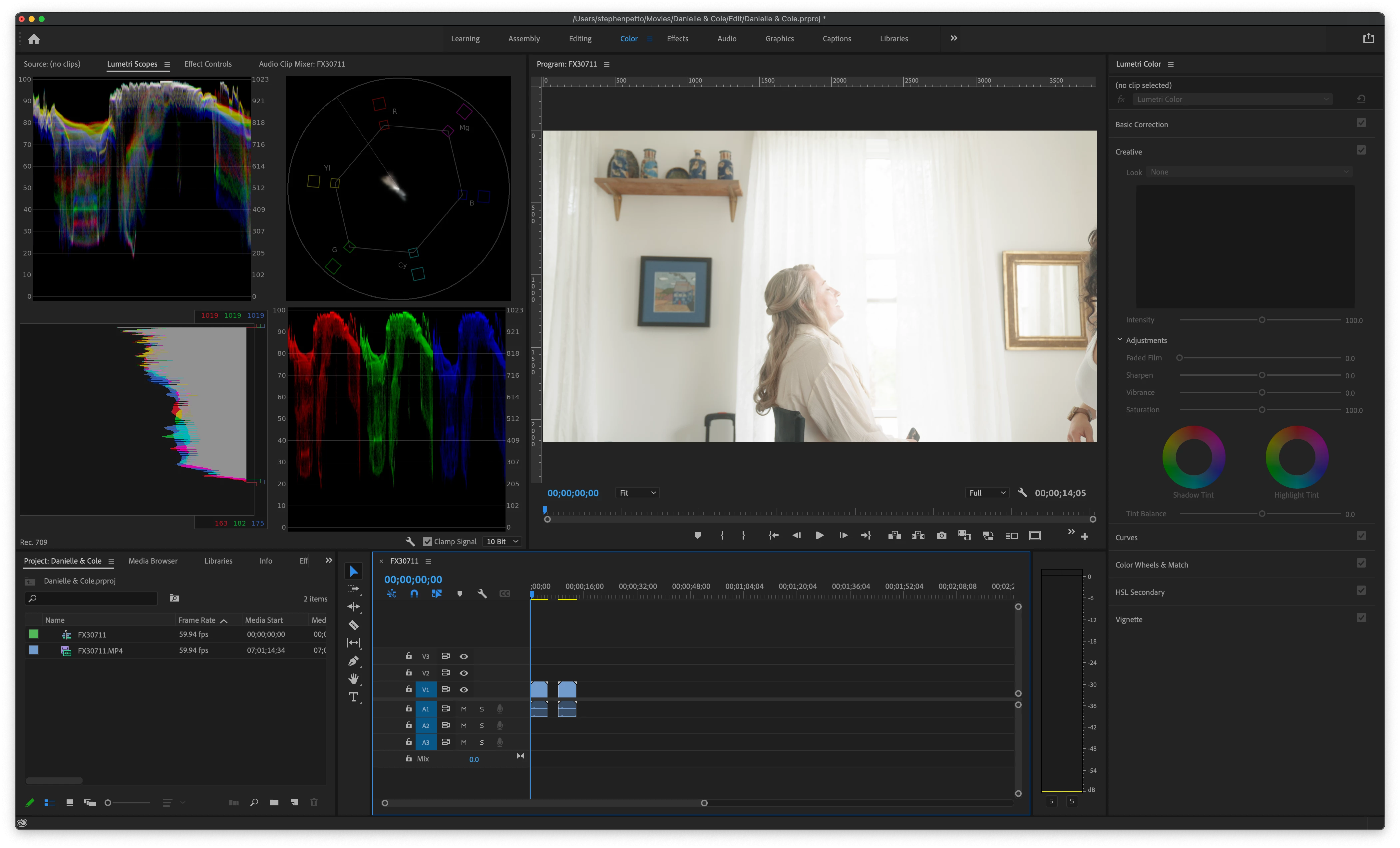
Task: Open the 10 Bit scope dropdown
Action: pyautogui.click(x=502, y=542)
